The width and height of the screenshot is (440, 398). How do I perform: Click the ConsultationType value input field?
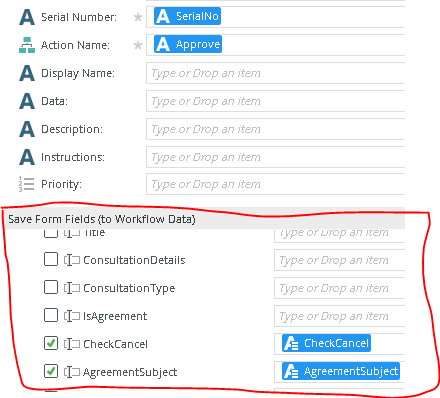[339, 288]
